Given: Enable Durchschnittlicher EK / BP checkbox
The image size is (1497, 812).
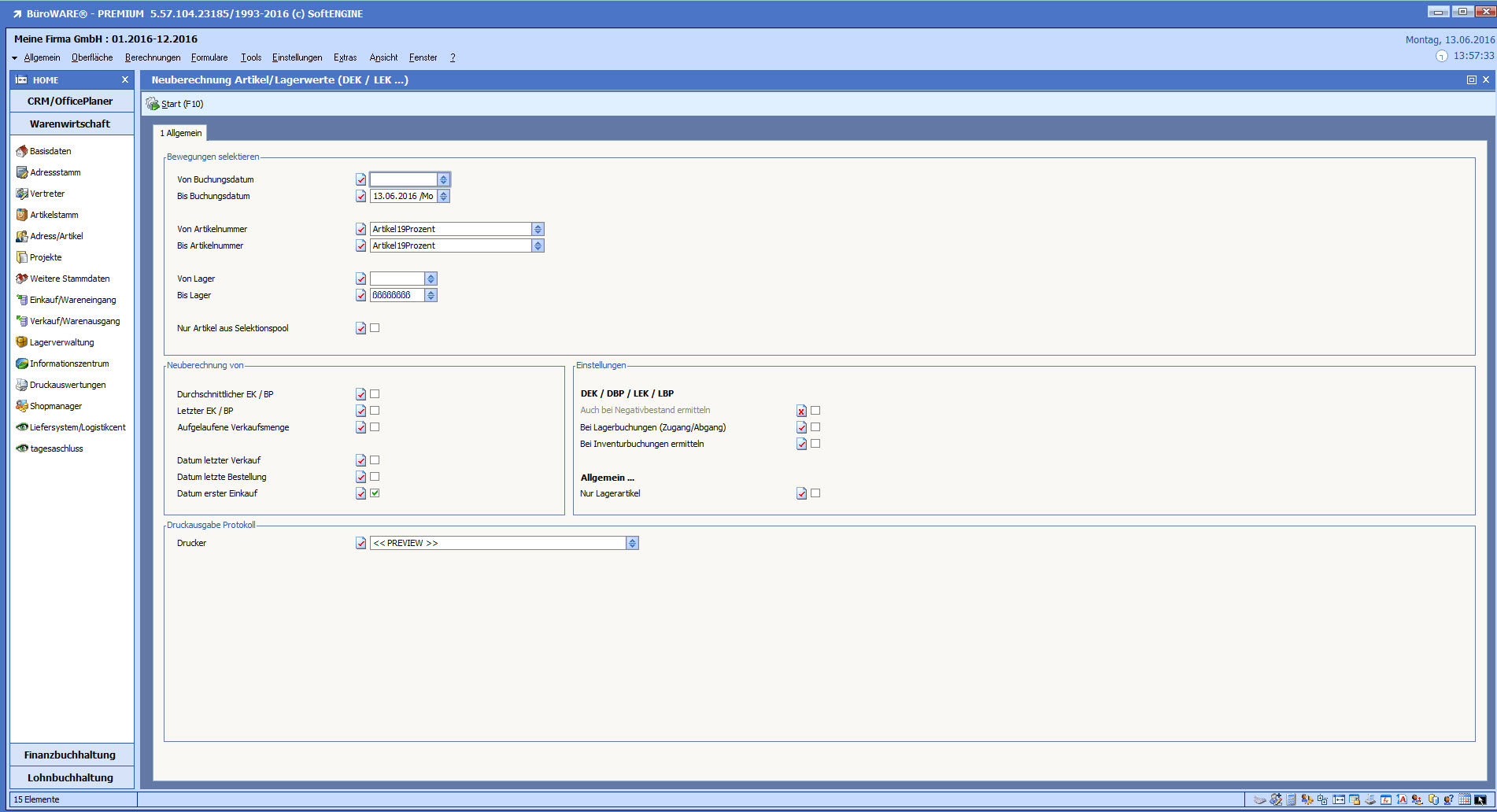Looking at the screenshot, I should click(375, 394).
